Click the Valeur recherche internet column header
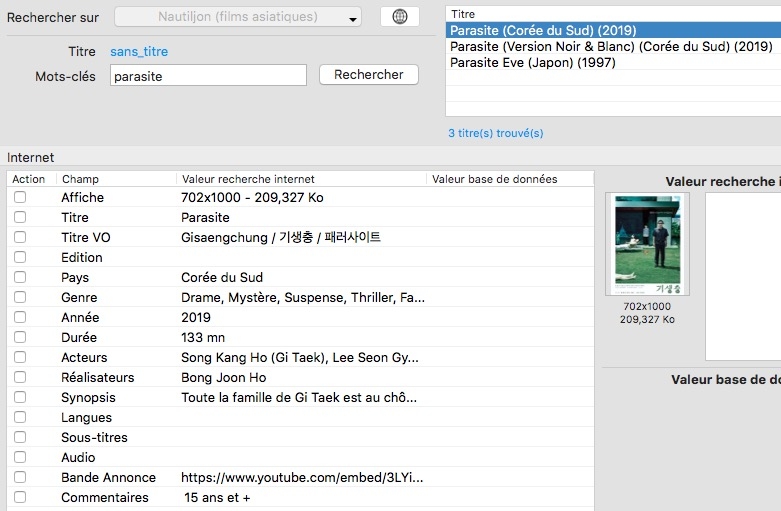The height and width of the screenshot is (511, 781). pyautogui.click(x=300, y=179)
